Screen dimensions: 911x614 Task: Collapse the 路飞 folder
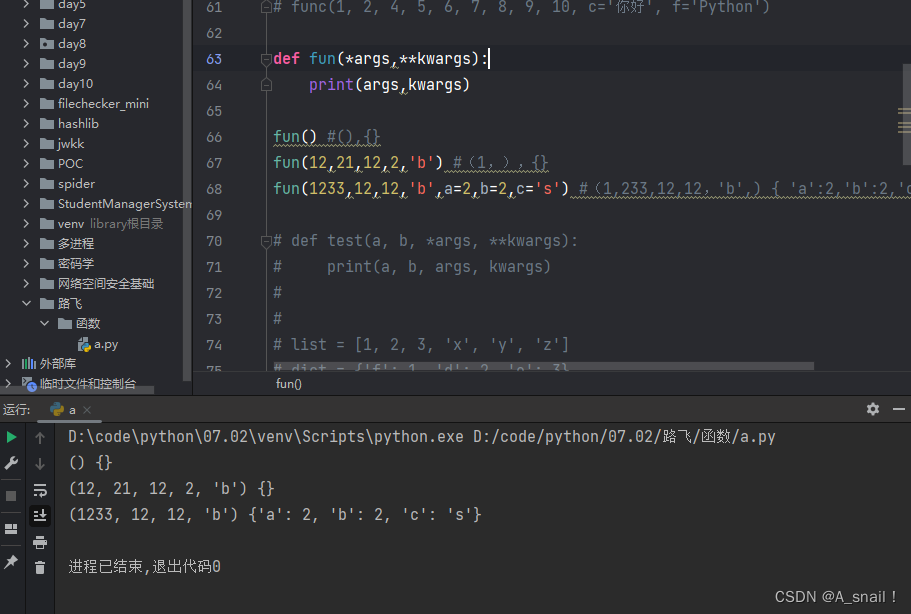27,304
